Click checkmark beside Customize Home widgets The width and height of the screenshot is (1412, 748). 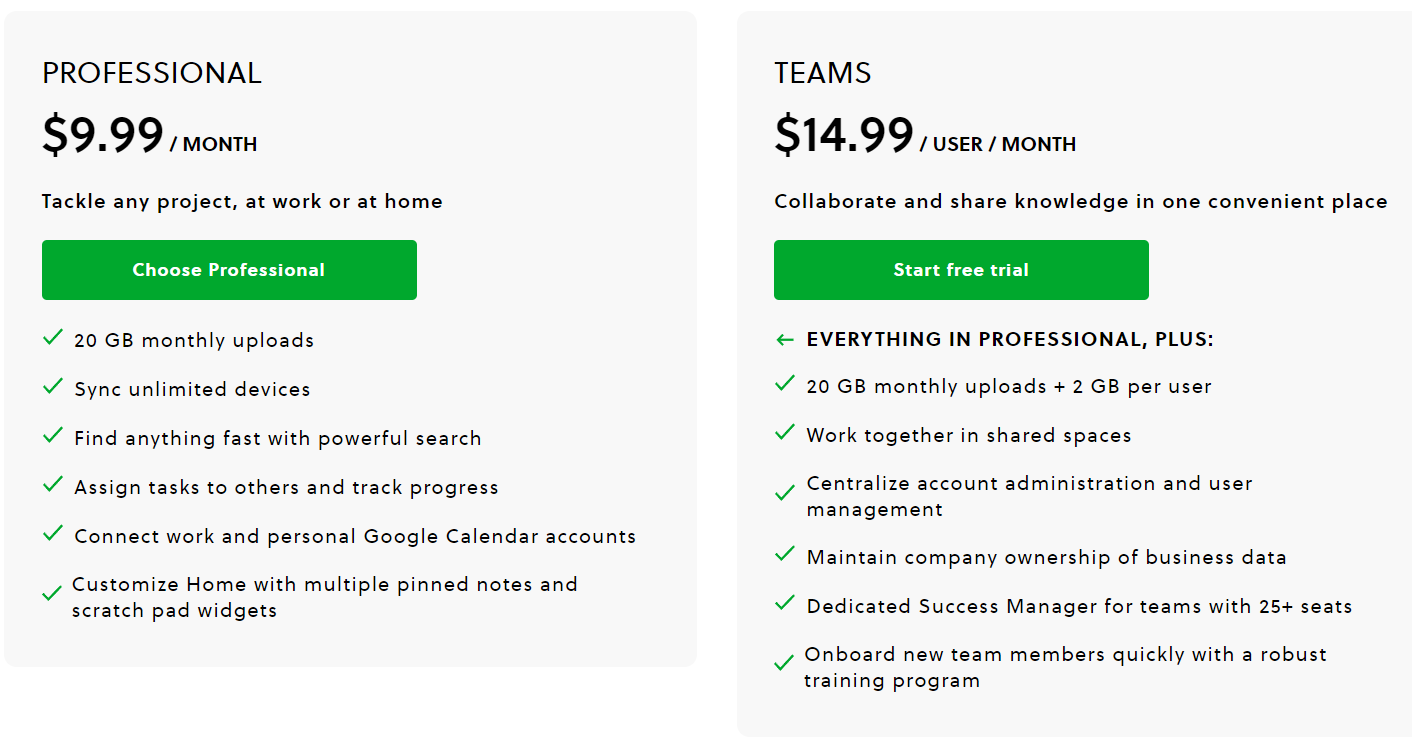(52, 595)
